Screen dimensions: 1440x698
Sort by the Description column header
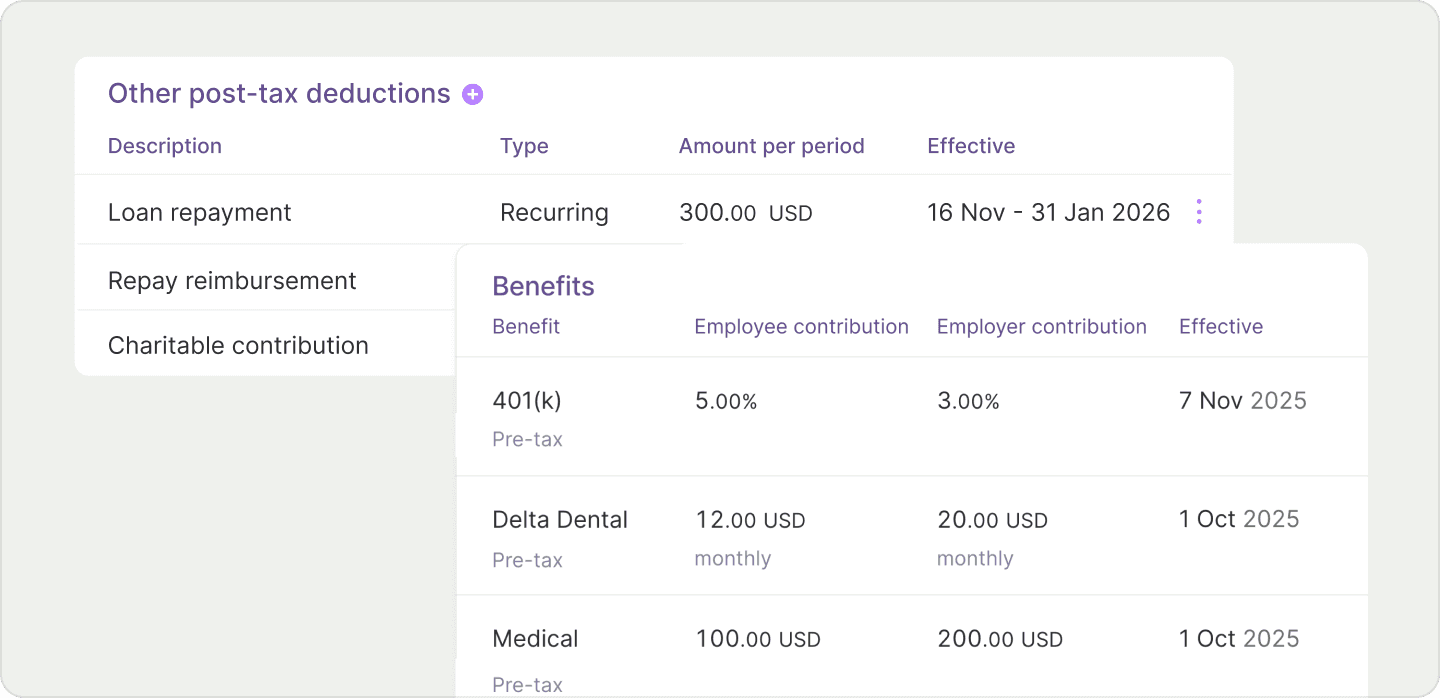pos(165,146)
